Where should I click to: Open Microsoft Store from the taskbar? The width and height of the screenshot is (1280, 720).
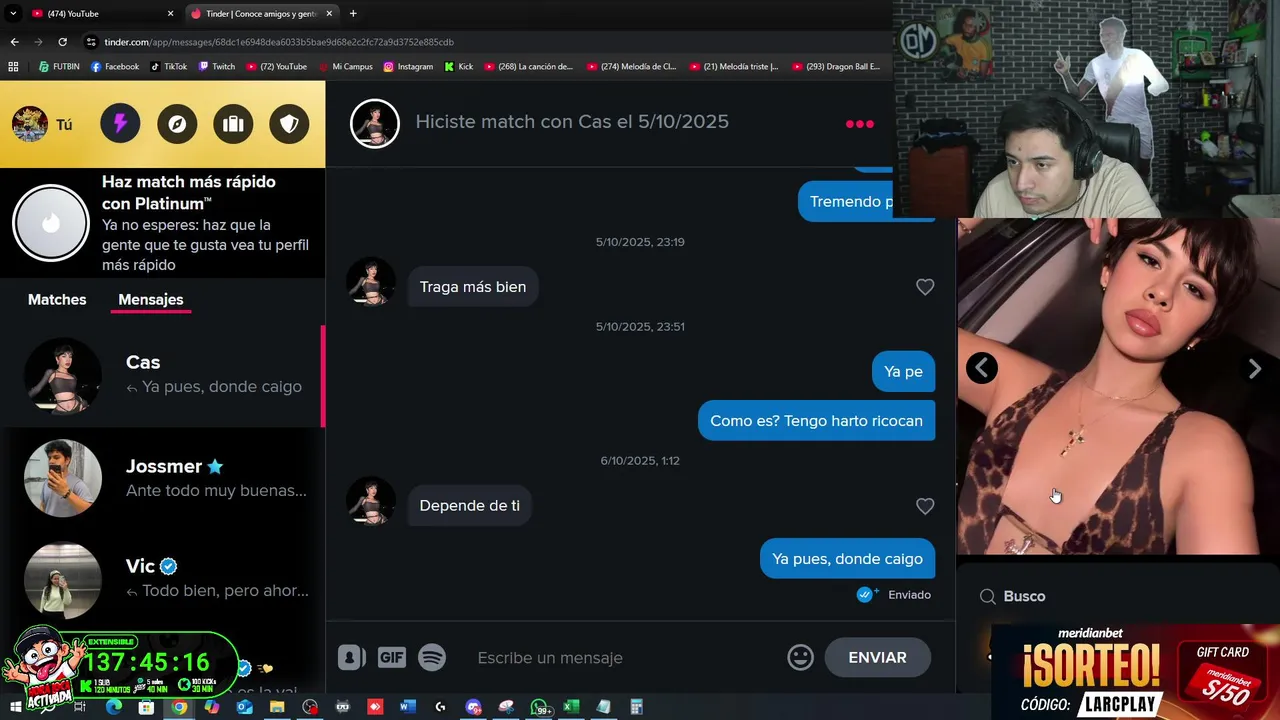146,707
